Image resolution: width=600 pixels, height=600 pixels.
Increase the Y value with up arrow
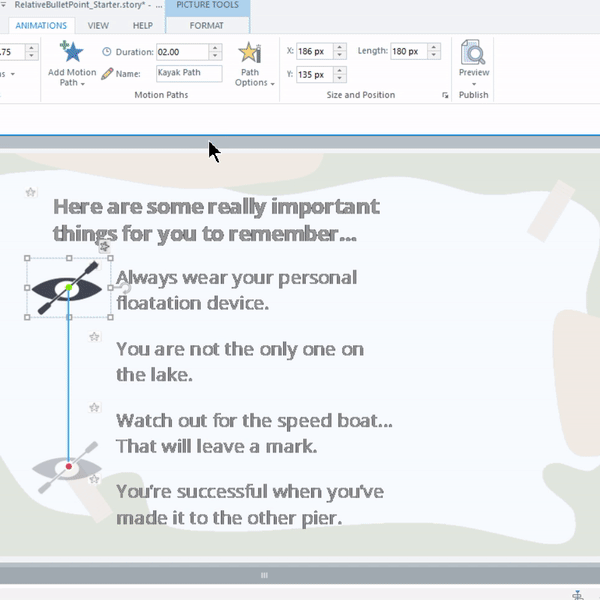click(339, 70)
